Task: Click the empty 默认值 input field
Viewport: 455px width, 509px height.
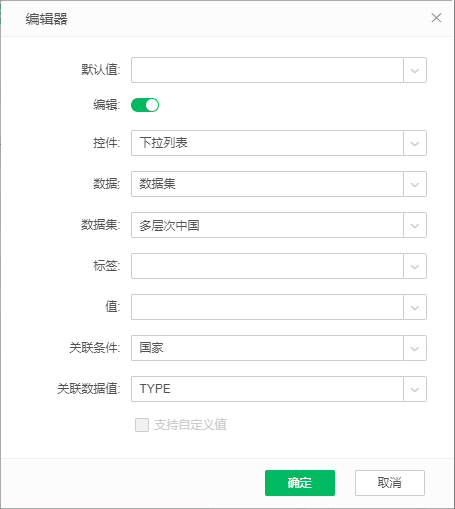Action: (267, 70)
